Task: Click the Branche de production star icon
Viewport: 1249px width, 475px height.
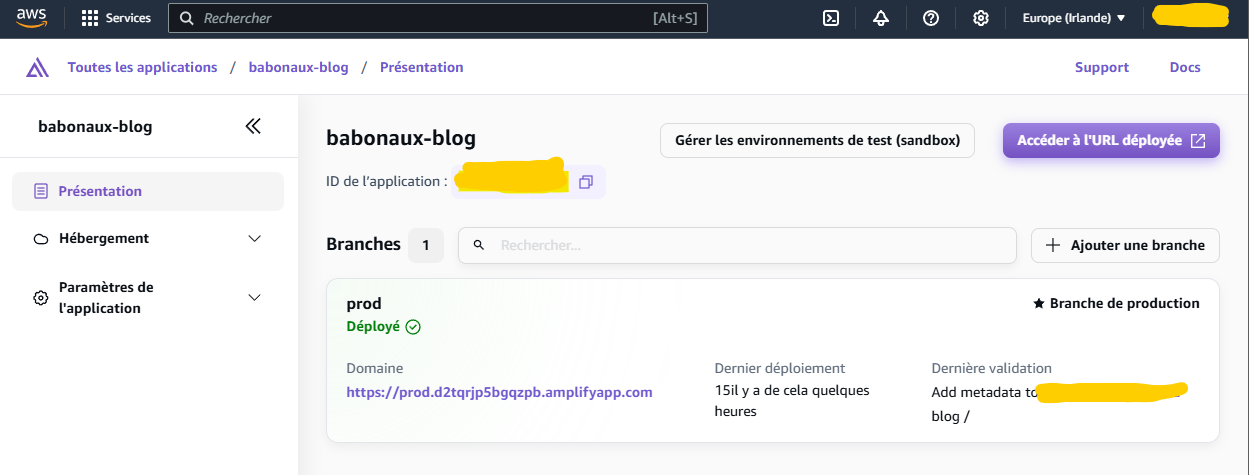Action: (x=1038, y=303)
